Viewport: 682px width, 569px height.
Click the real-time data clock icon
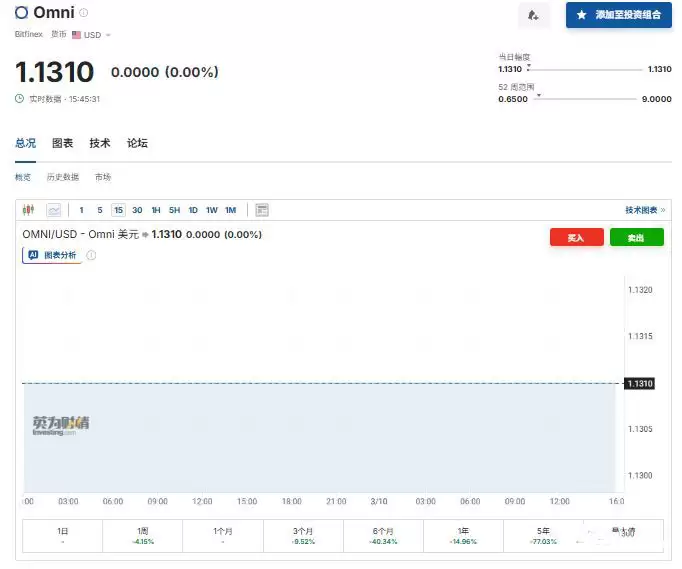[x=19, y=99]
